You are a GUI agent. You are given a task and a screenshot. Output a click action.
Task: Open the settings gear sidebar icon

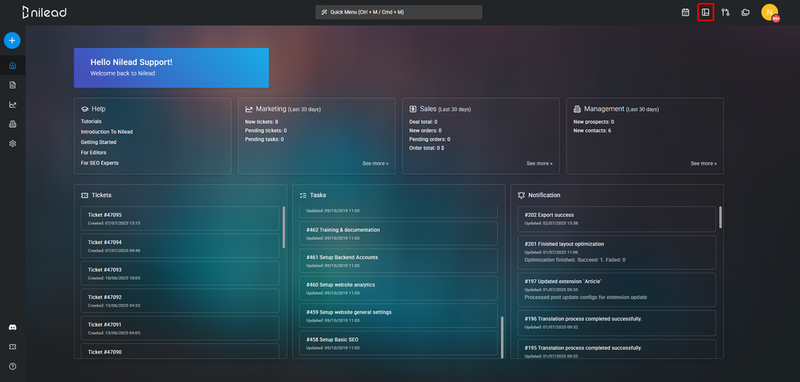(12, 144)
